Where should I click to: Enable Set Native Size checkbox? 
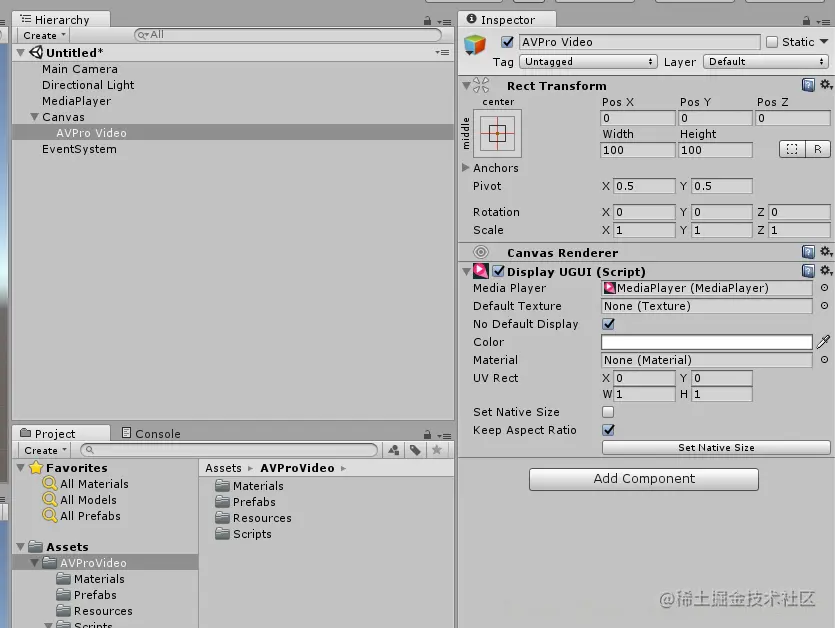coord(608,412)
